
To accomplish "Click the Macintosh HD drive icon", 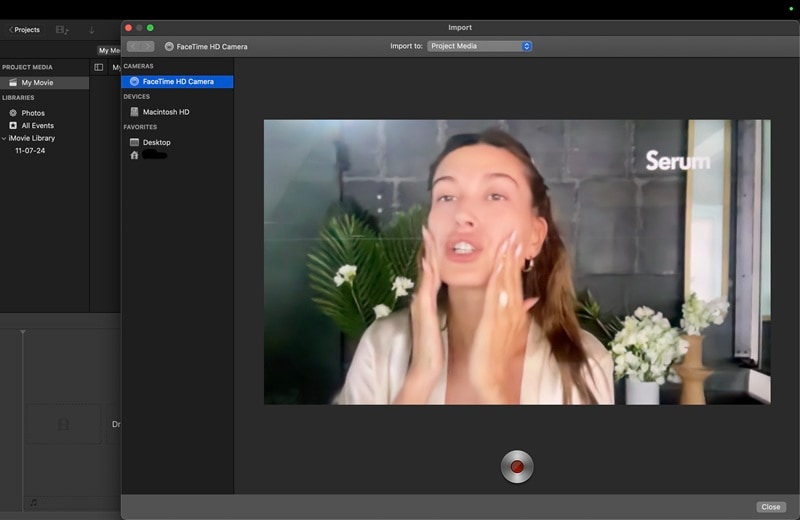I will point(134,112).
